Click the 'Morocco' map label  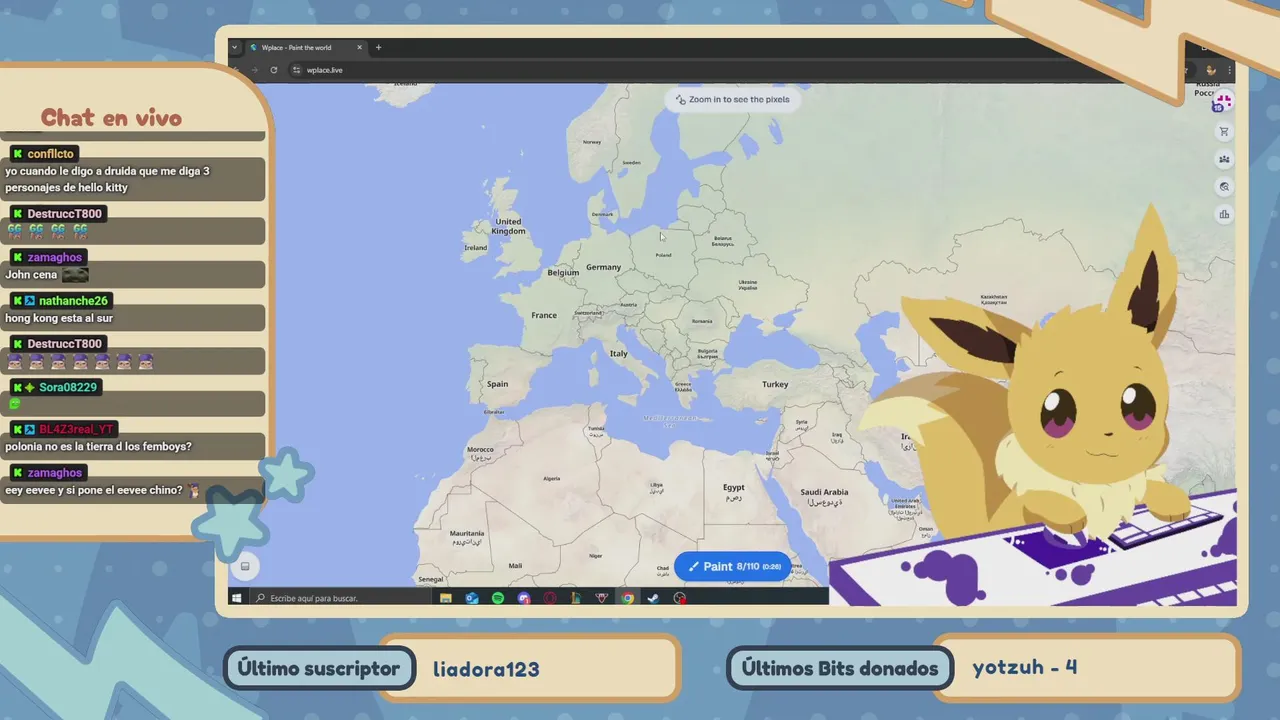pos(480,450)
